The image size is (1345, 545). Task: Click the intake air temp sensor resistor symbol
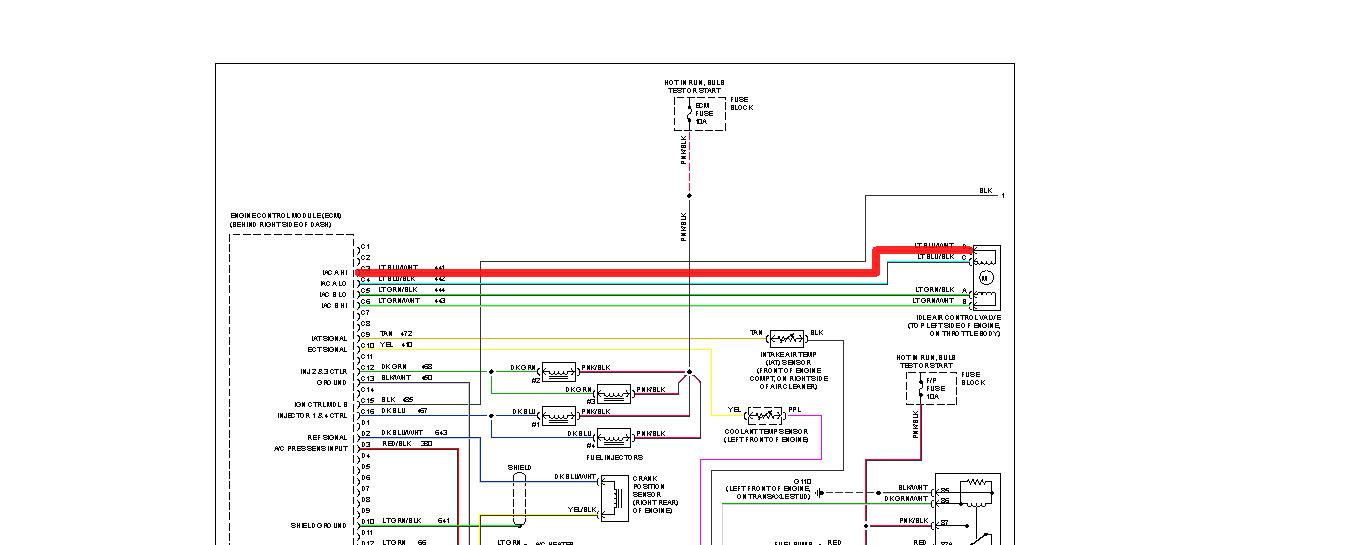tap(786, 338)
